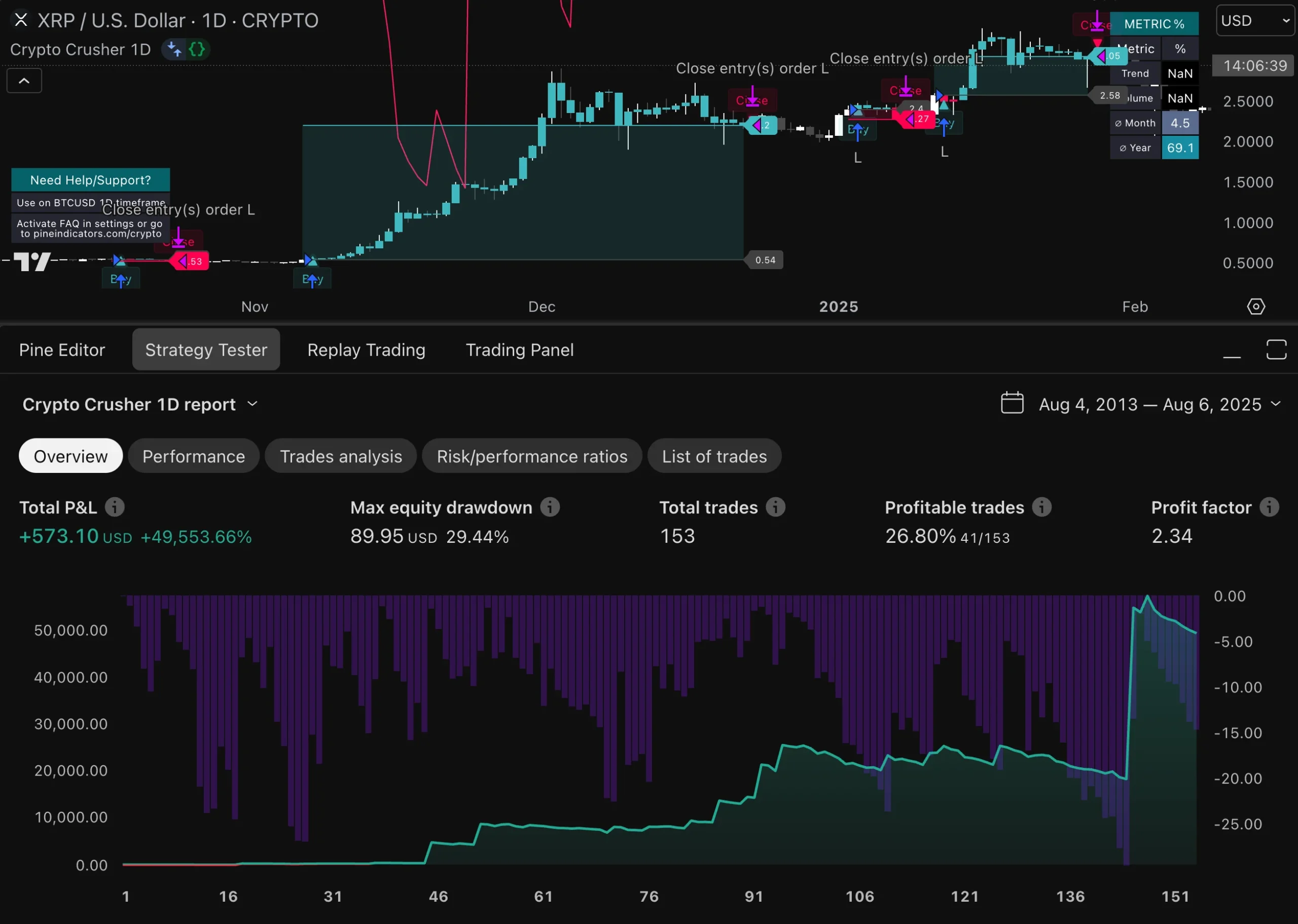
Task: Click the 2.5000 price axis label
Action: pos(1248,101)
